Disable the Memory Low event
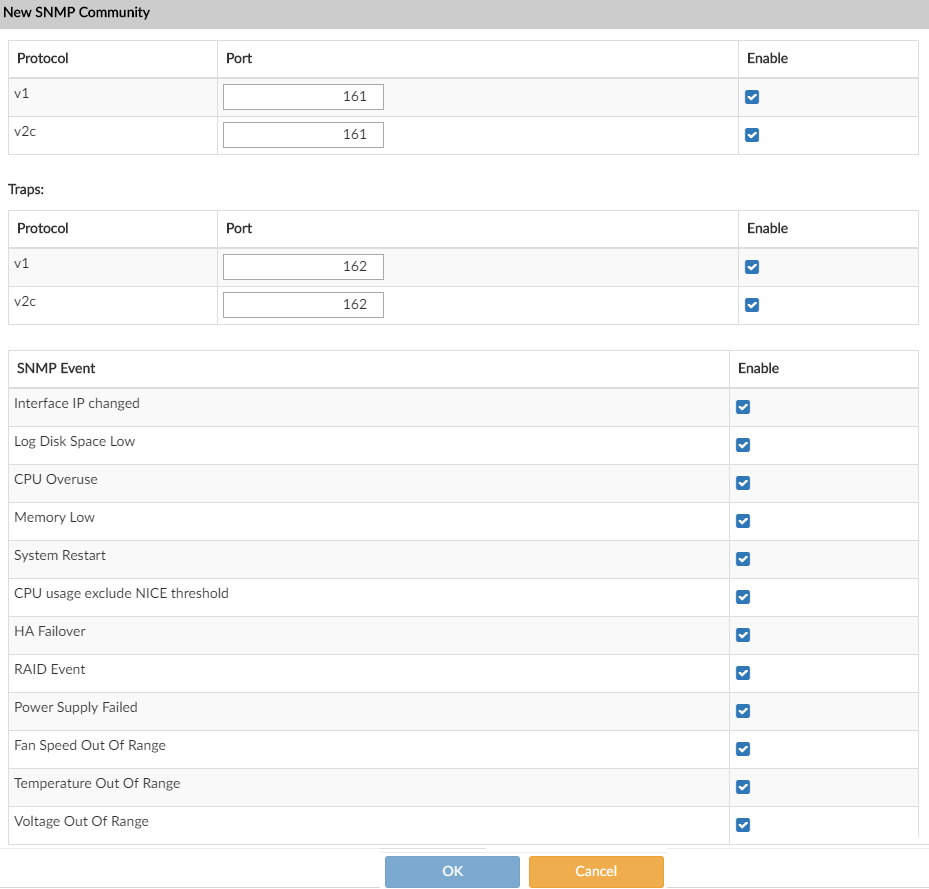Image resolution: width=929 pixels, height=889 pixels. click(742, 520)
